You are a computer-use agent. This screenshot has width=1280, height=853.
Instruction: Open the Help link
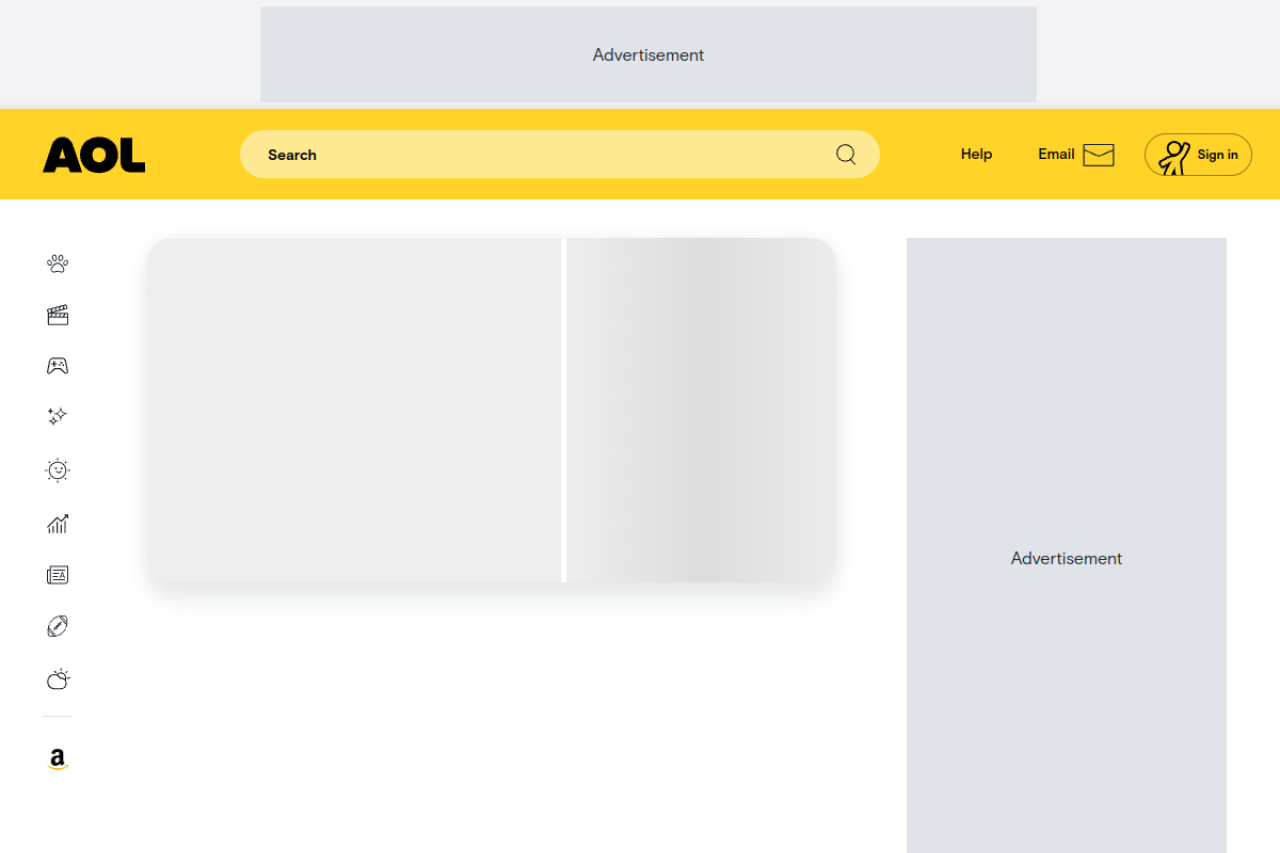976,154
